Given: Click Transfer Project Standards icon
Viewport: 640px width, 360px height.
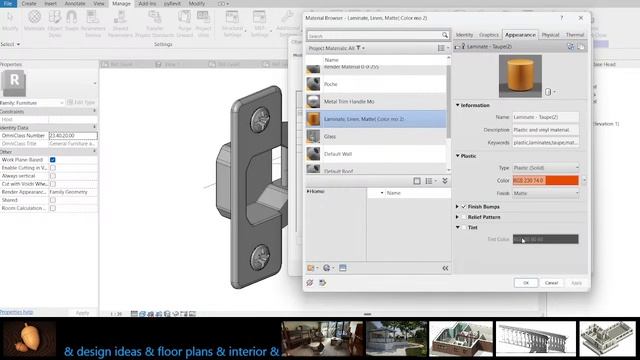Looking at the screenshot, I should pyautogui.click(x=155, y=17).
